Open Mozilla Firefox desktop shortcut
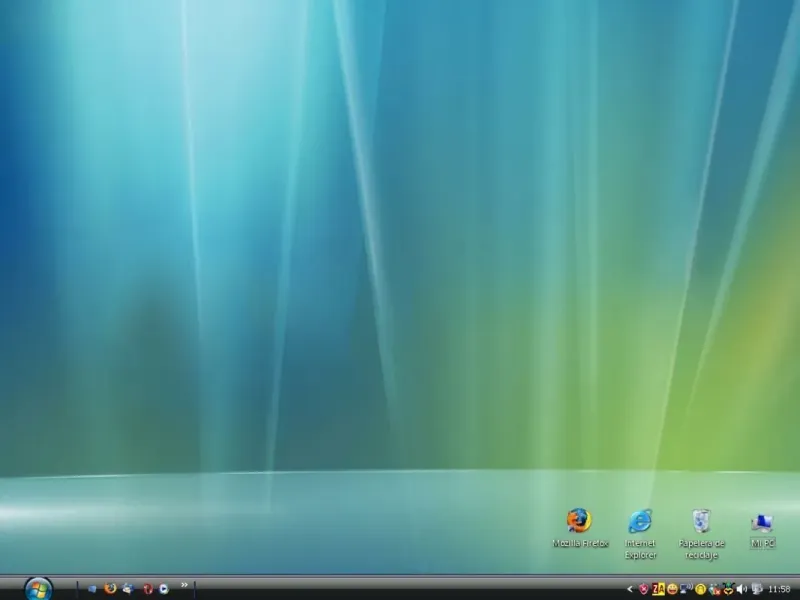800x600 pixels. [x=579, y=520]
